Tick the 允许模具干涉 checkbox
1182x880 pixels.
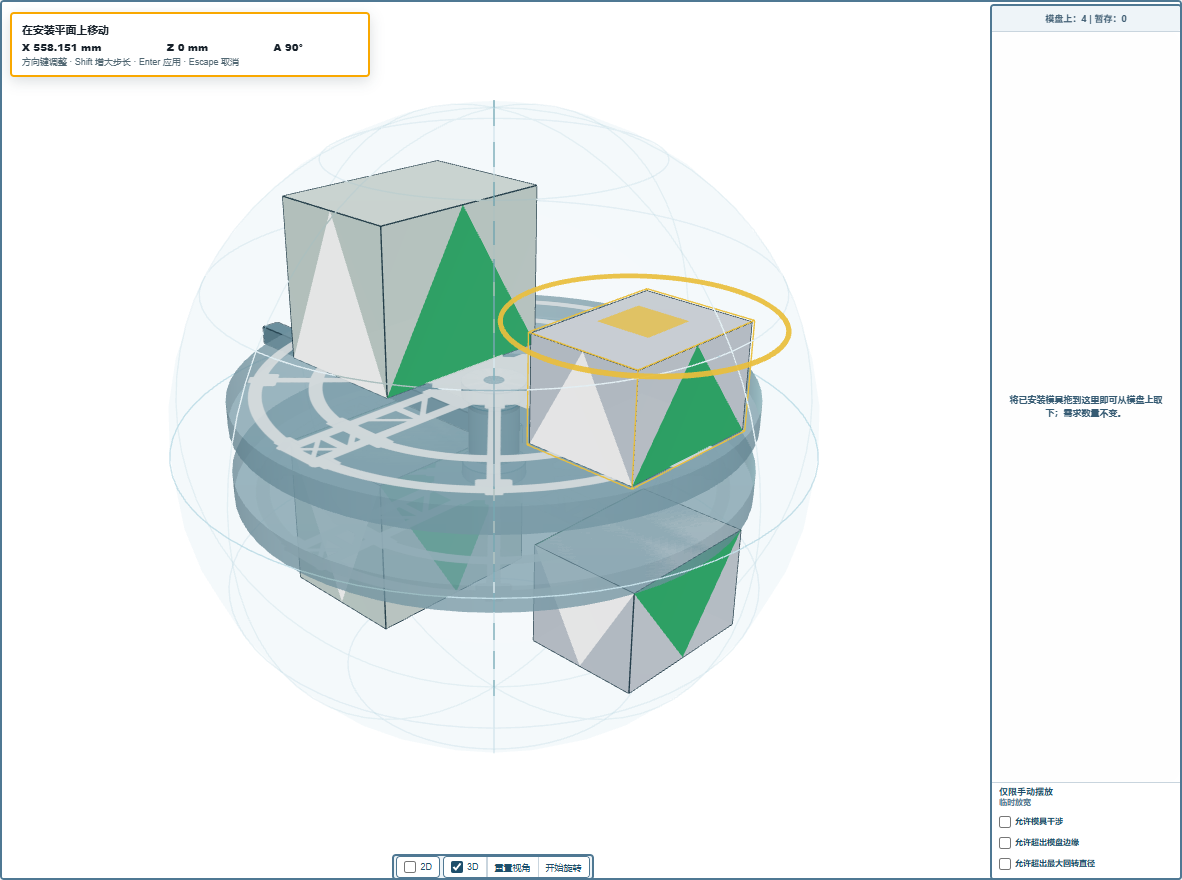coord(1005,822)
